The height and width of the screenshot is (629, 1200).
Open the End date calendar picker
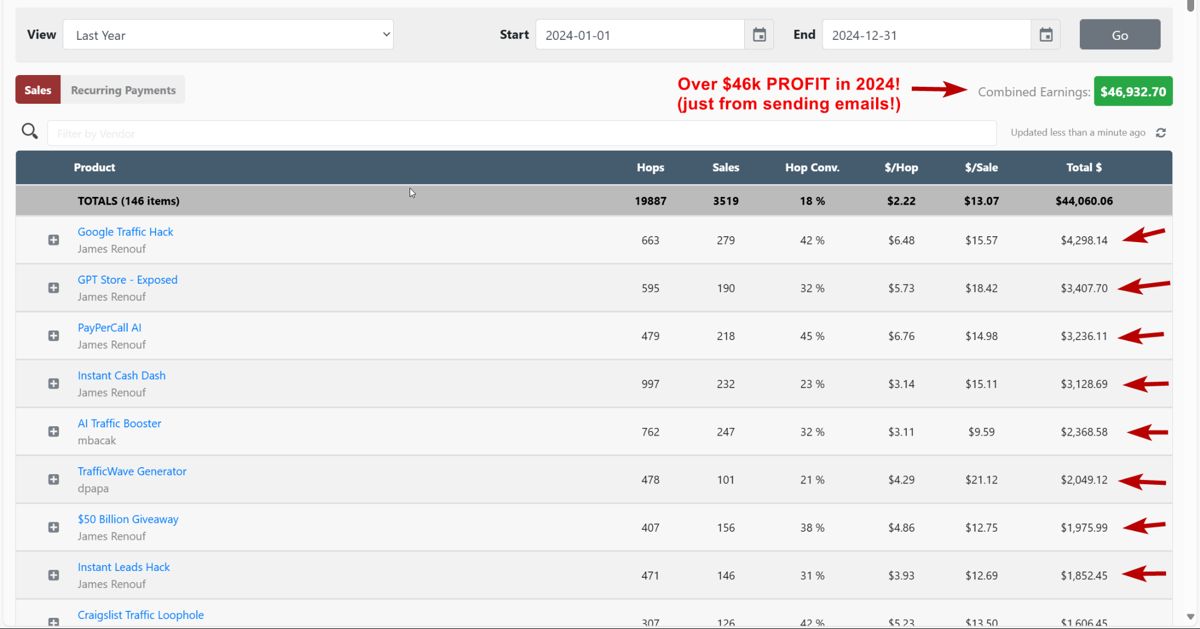pyautogui.click(x=1045, y=35)
